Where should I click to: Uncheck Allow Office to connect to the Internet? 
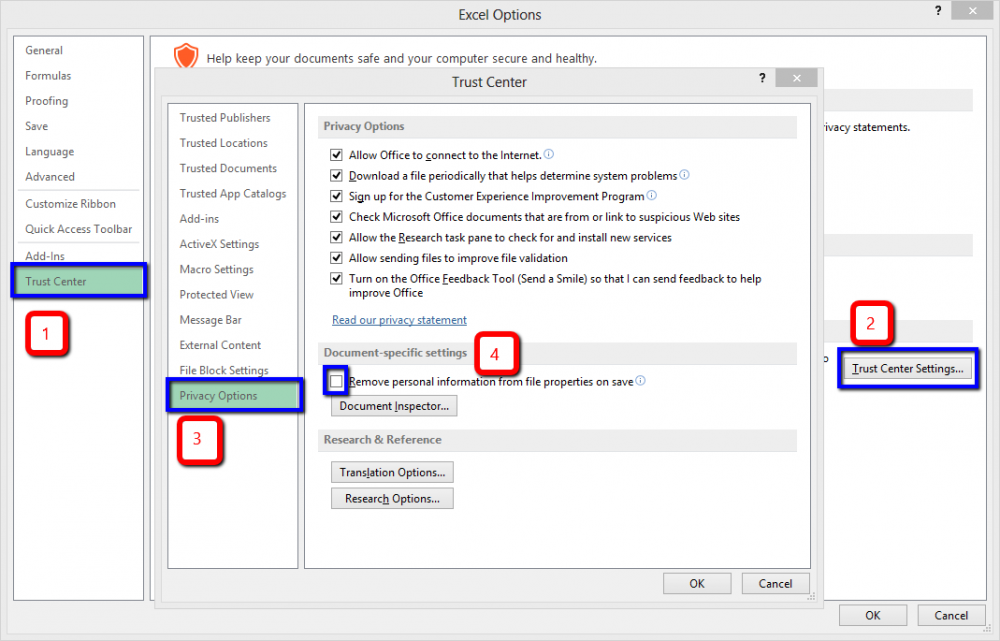tap(336, 155)
